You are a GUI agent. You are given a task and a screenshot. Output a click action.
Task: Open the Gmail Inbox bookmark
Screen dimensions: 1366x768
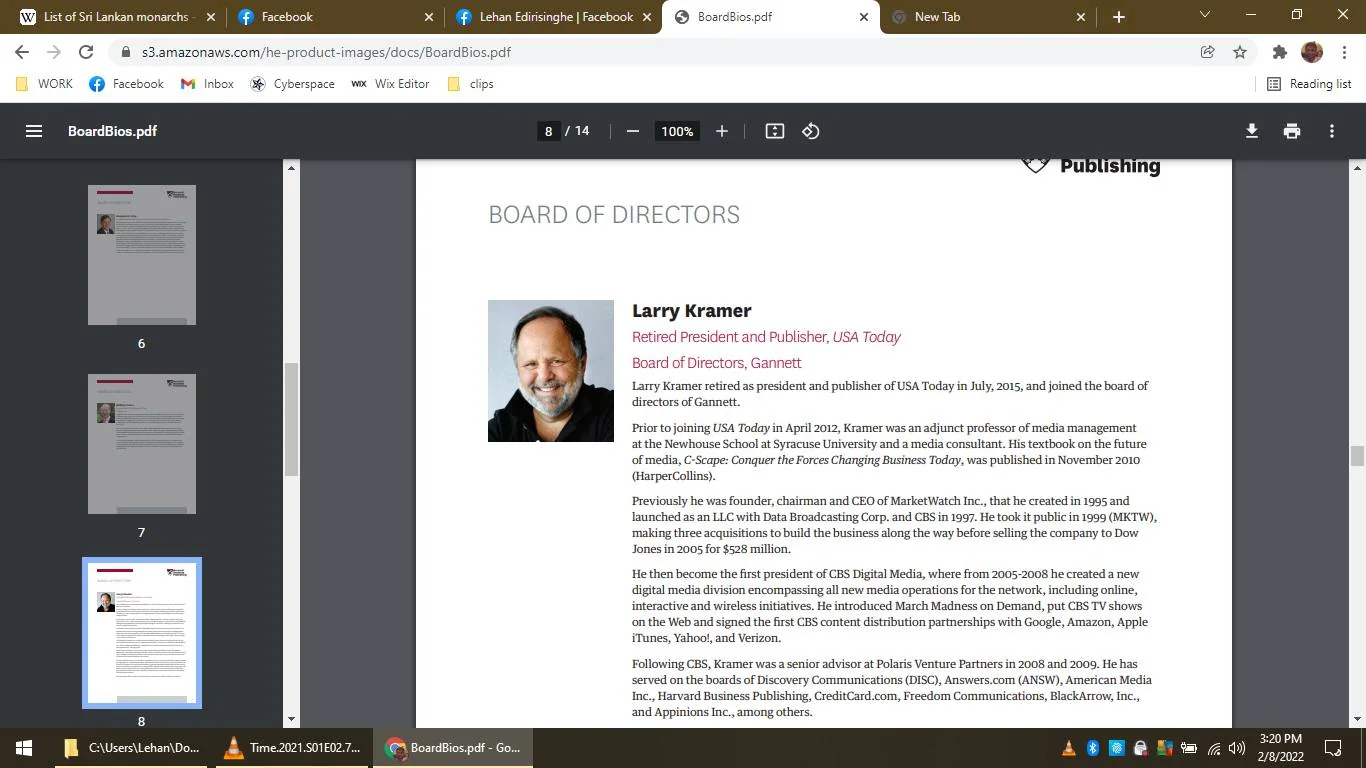[x=207, y=84]
